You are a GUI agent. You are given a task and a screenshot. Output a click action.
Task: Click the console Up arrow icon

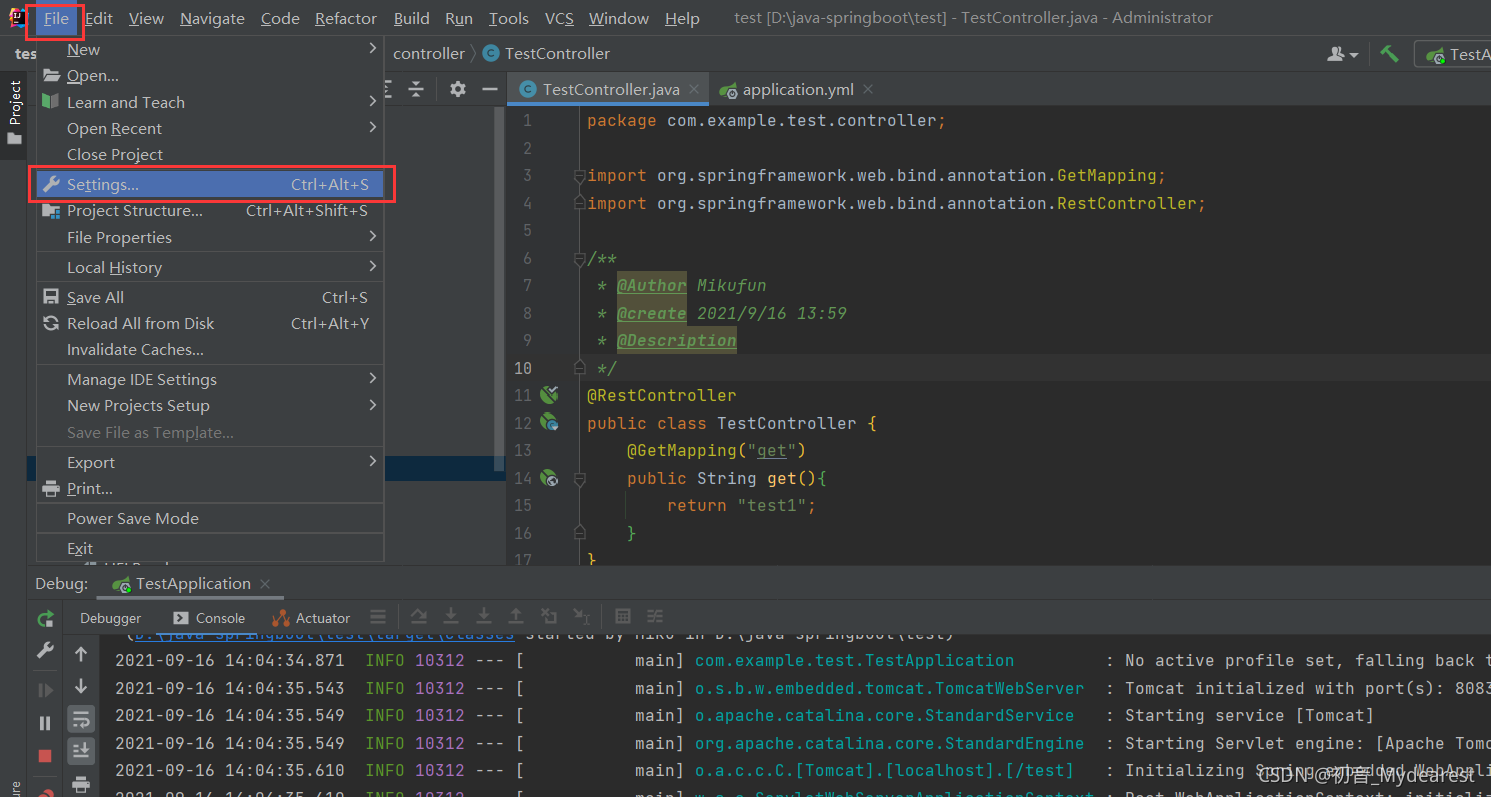coord(81,654)
